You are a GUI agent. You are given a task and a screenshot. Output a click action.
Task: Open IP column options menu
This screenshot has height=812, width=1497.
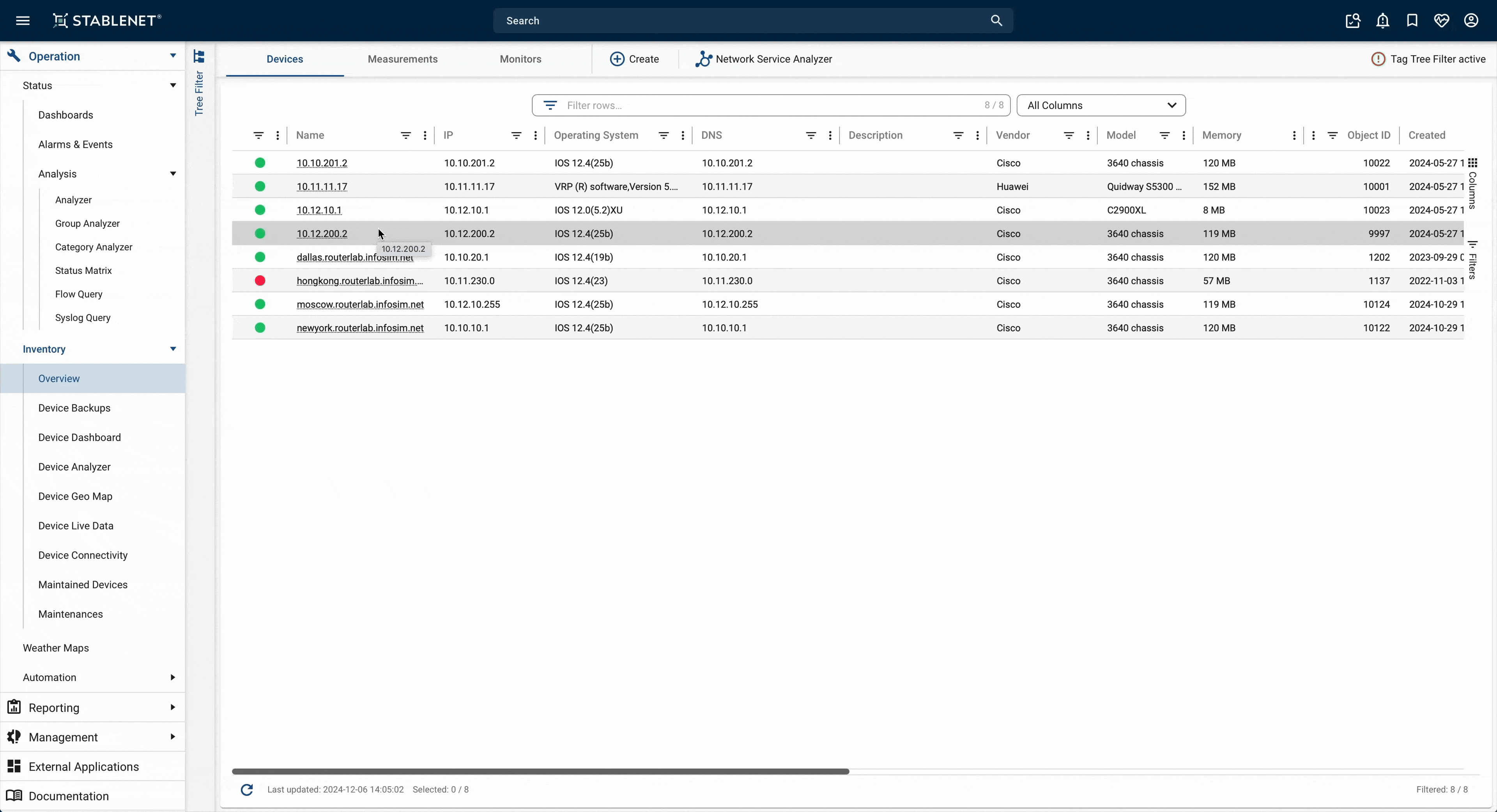(x=535, y=135)
